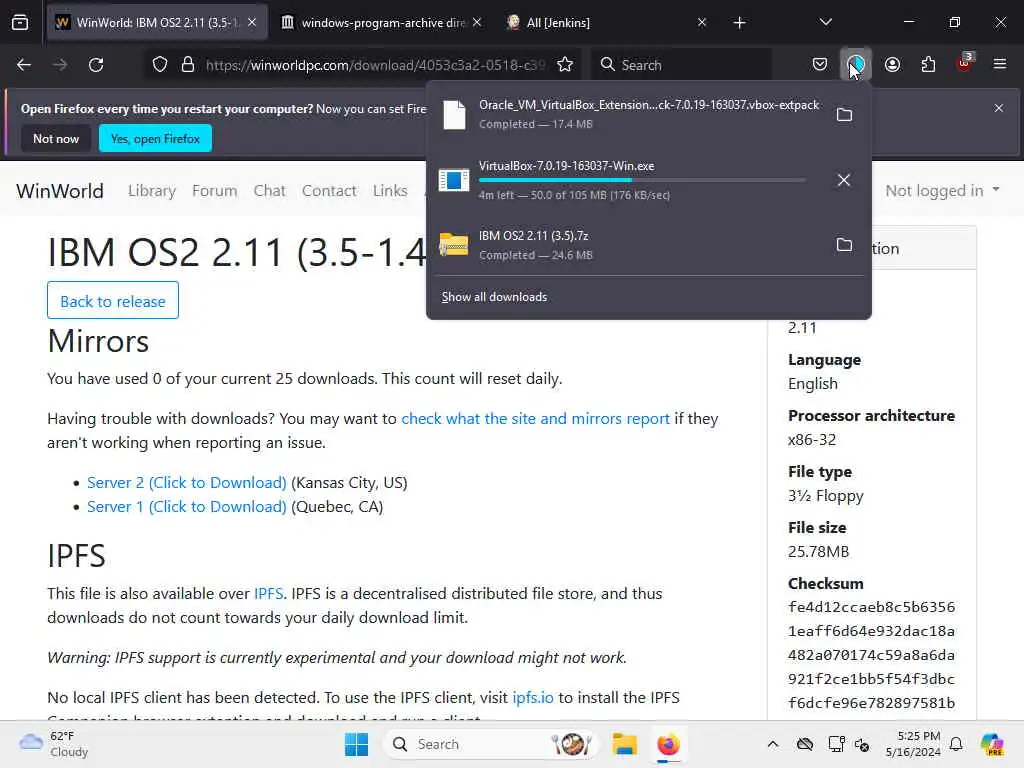This screenshot has height=768, width=1024.
Task: Open Copilot preview icon in taskbar
Action: point(992,744)
